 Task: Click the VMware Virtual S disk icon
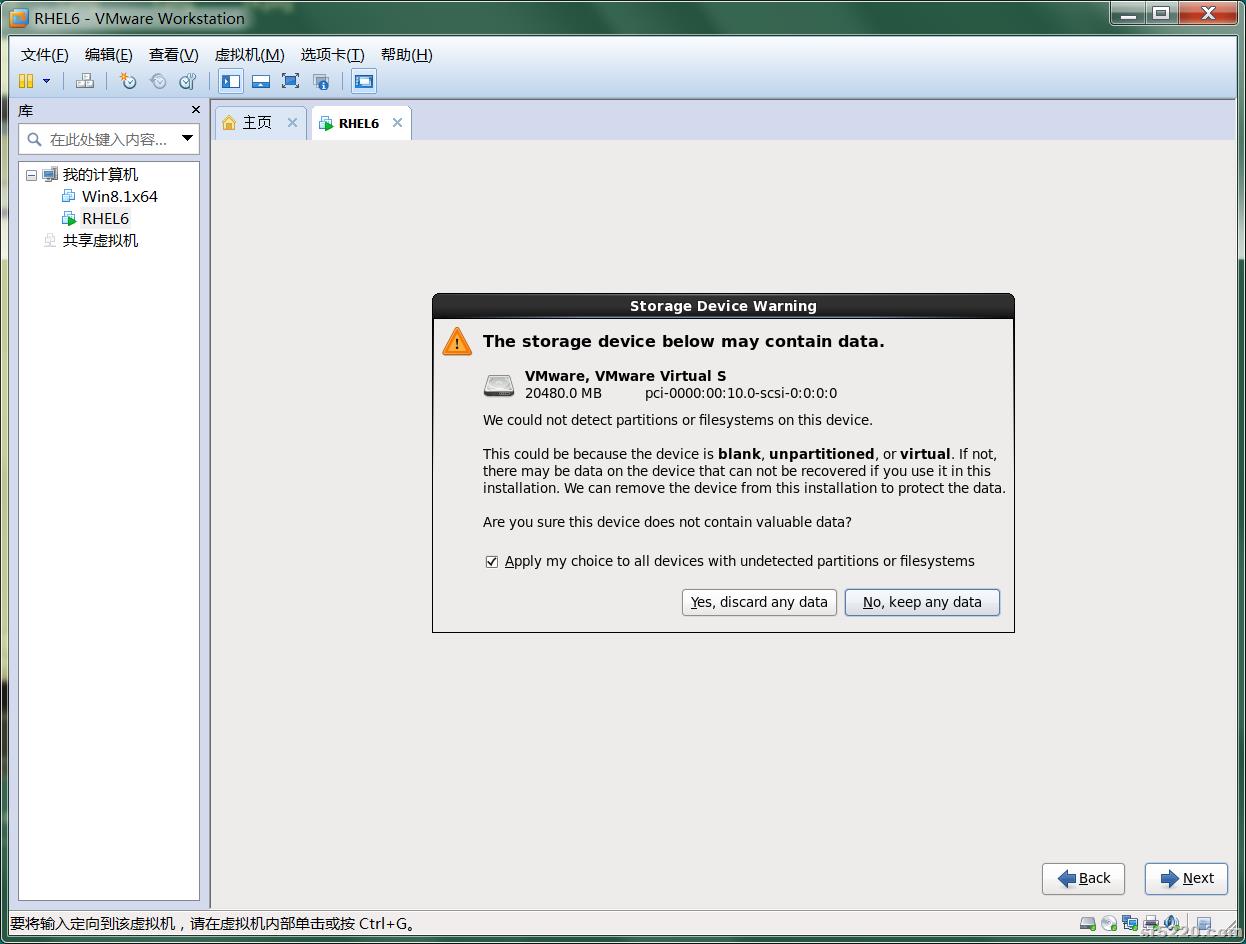click(499, 385)
